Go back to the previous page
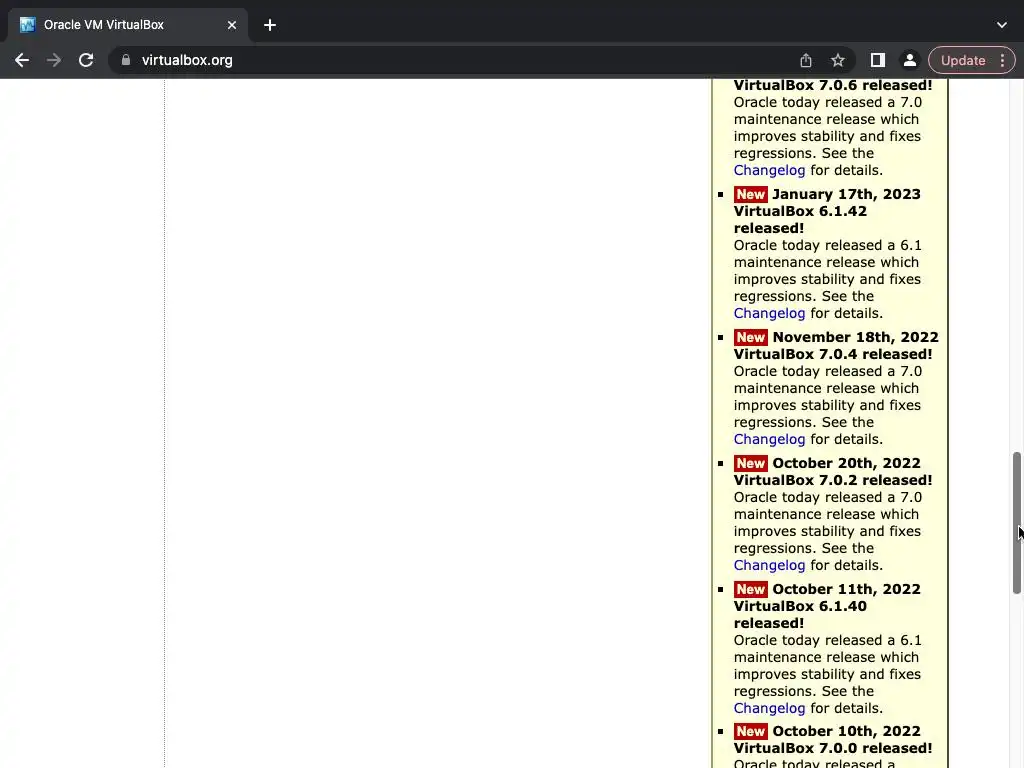Screen dimensions: 1024x768 (22, 60)
